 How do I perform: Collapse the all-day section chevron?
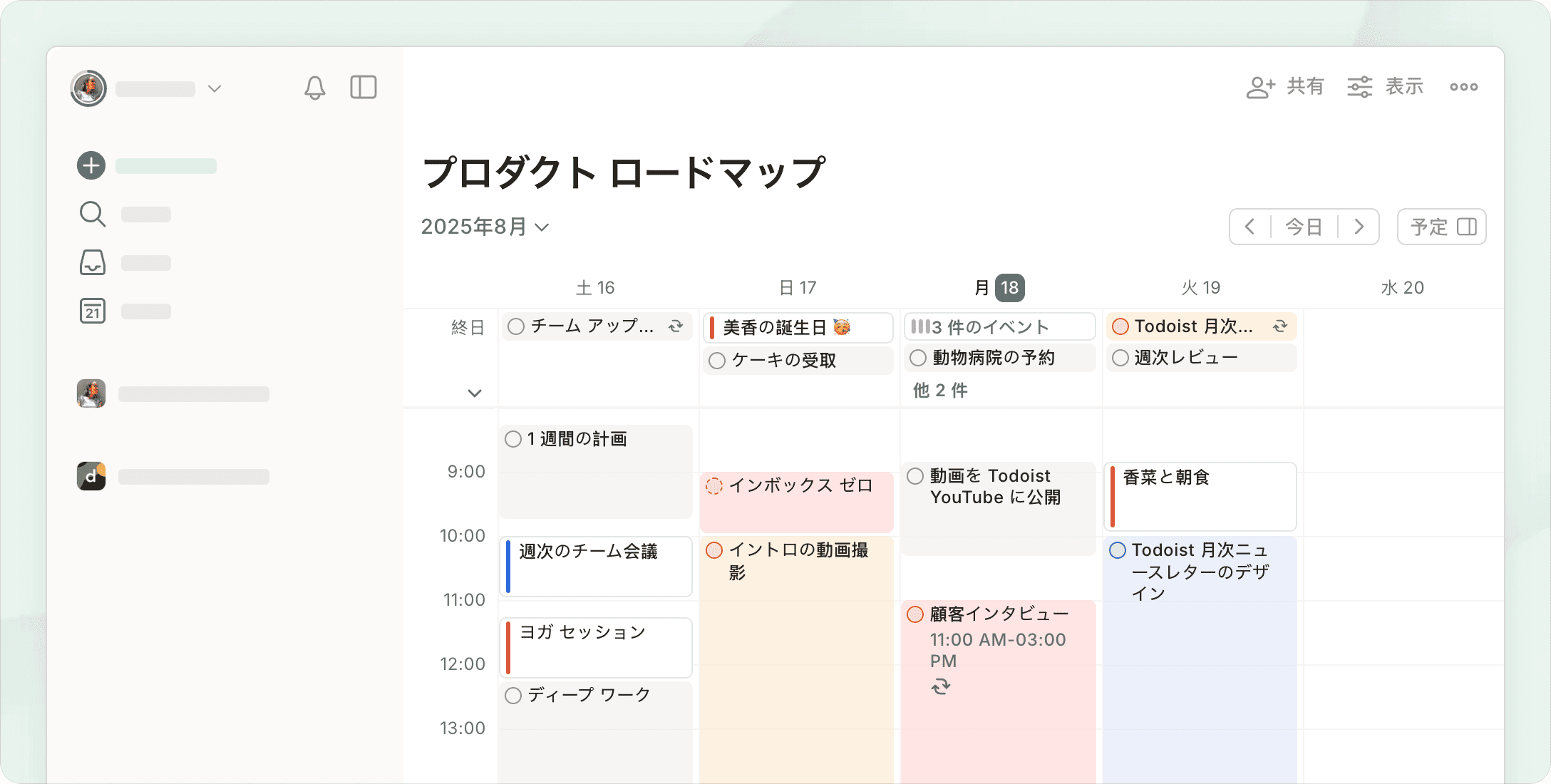click(475, 393)
